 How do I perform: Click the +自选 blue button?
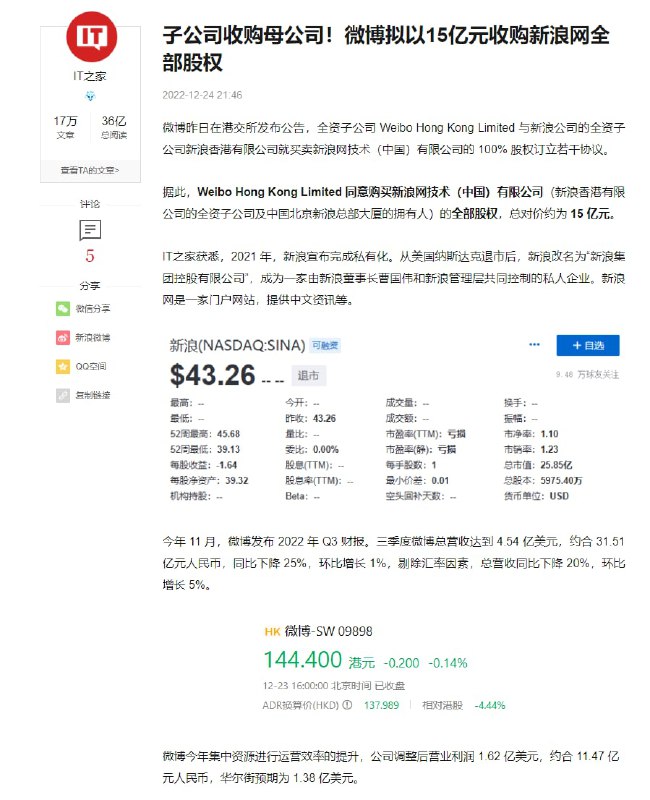[588, 345]
